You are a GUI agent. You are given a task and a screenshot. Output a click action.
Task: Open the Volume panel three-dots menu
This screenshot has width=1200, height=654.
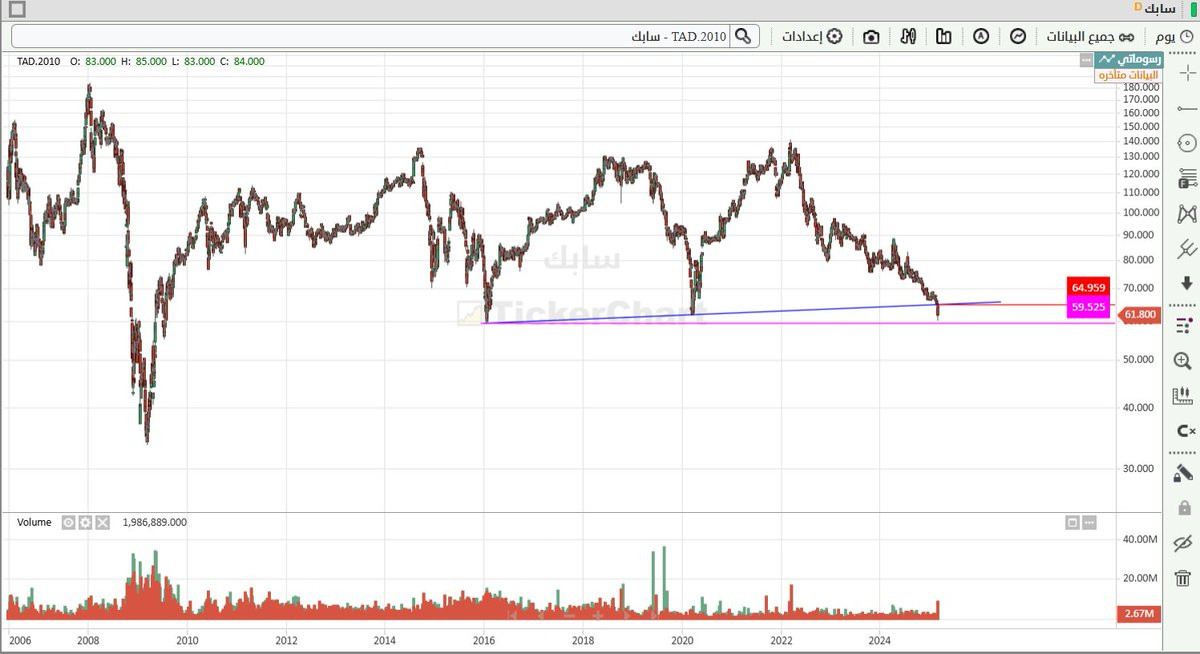pyautogui.click(x=1089, y=522)
